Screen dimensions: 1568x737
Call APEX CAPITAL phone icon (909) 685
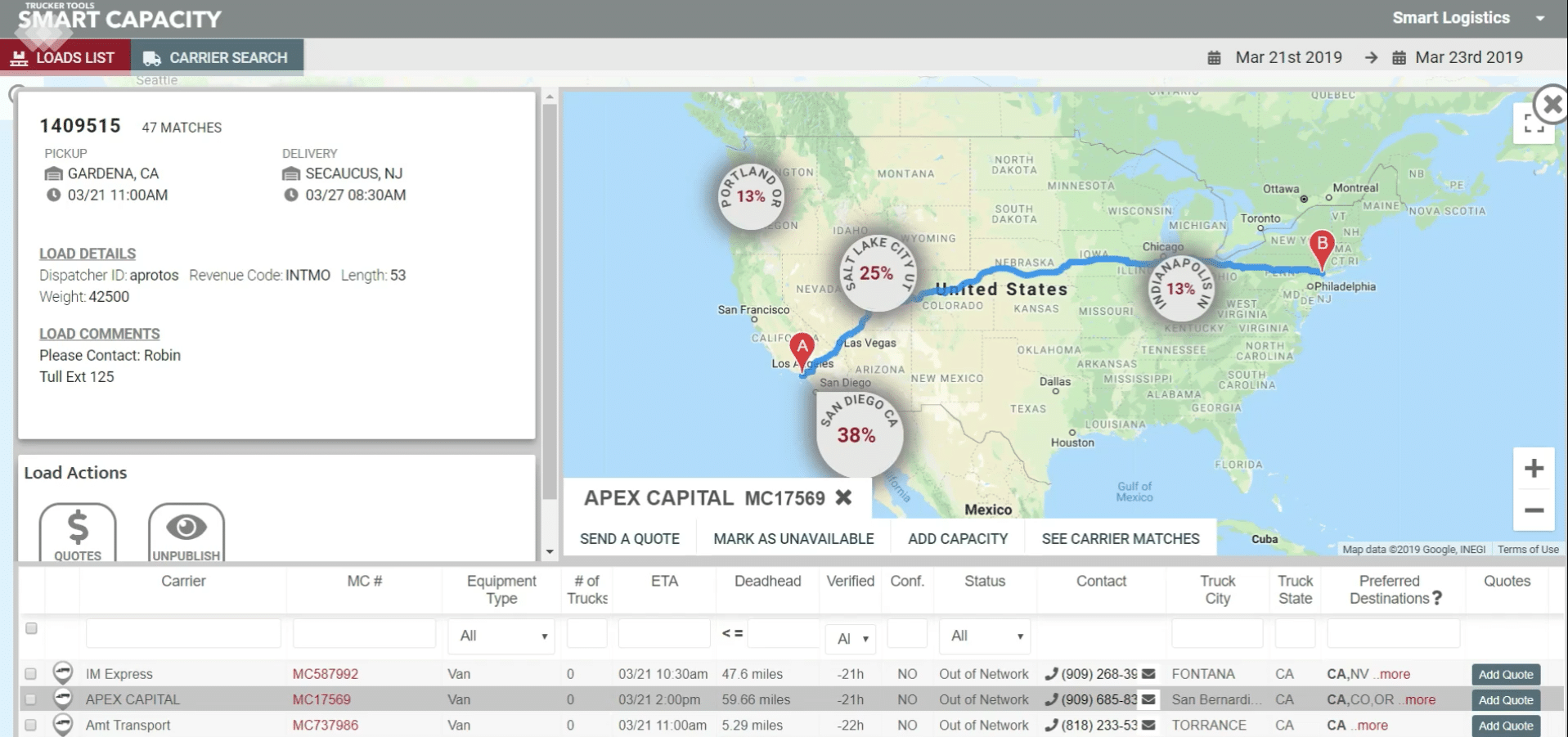(x=1051, y=699)
